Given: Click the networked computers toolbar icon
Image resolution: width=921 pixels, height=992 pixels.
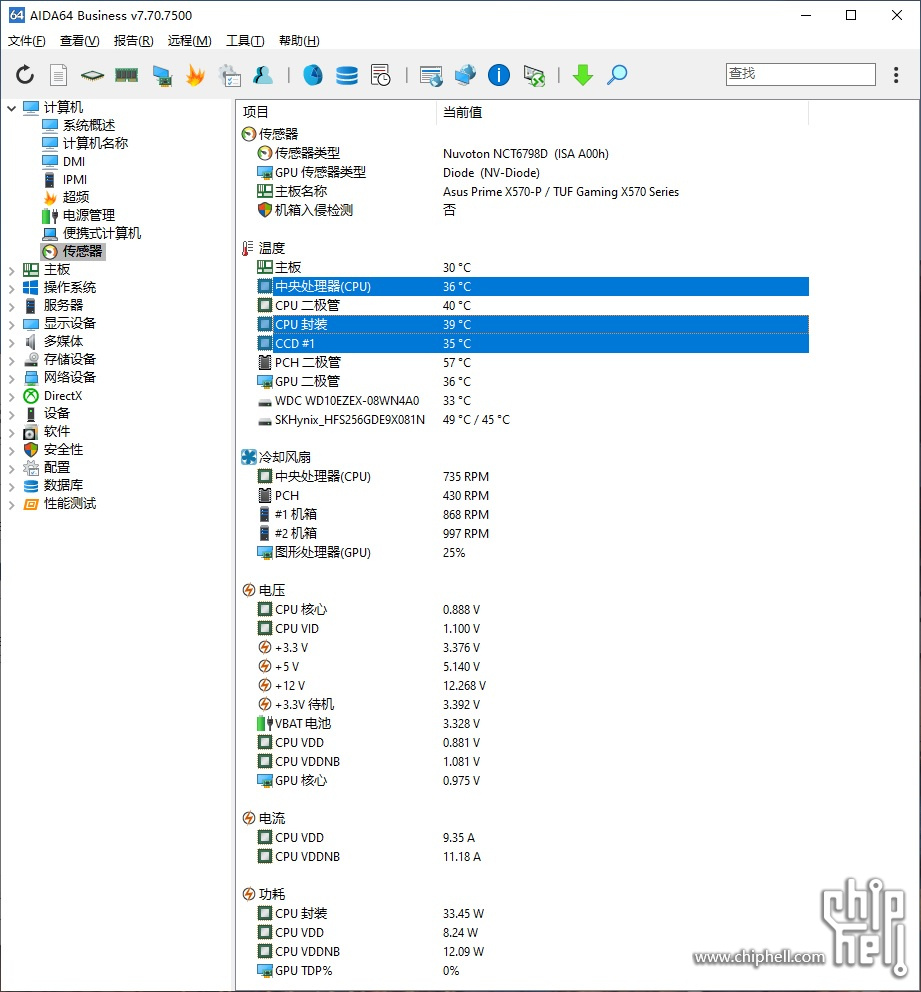Looking at the screenshot, I should (x=465, y=75).
